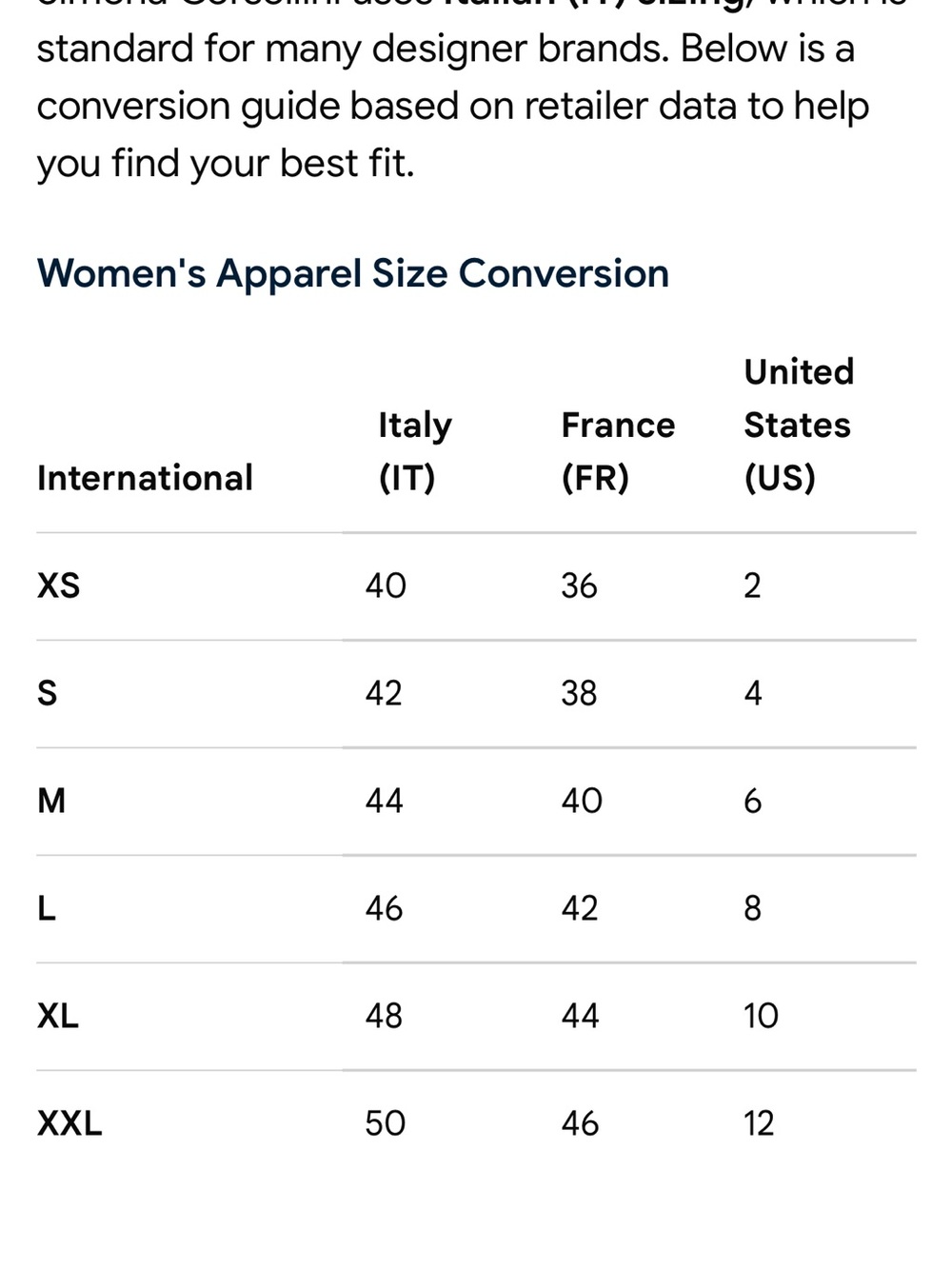
Task: Click the Italy (IT) column header
Action: 415,451
